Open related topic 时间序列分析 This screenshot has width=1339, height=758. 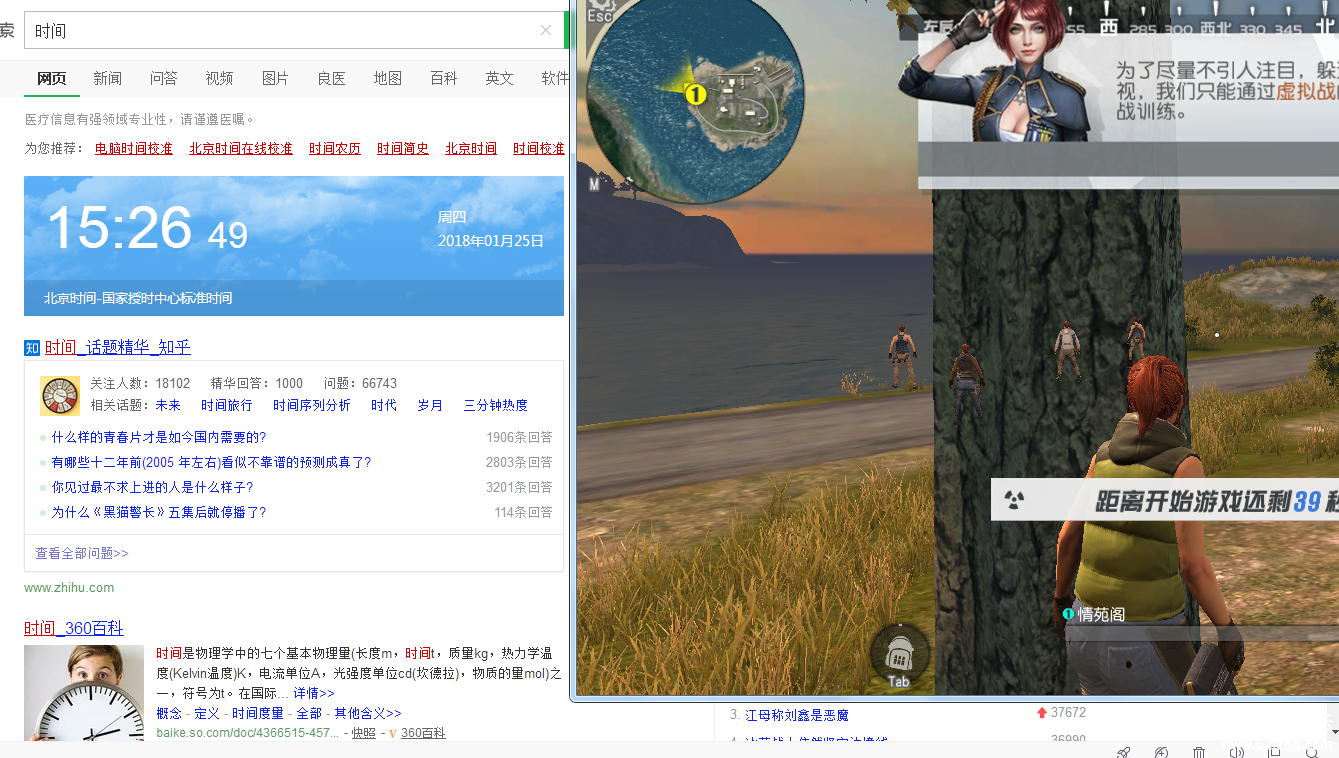[x=312, y=405]
